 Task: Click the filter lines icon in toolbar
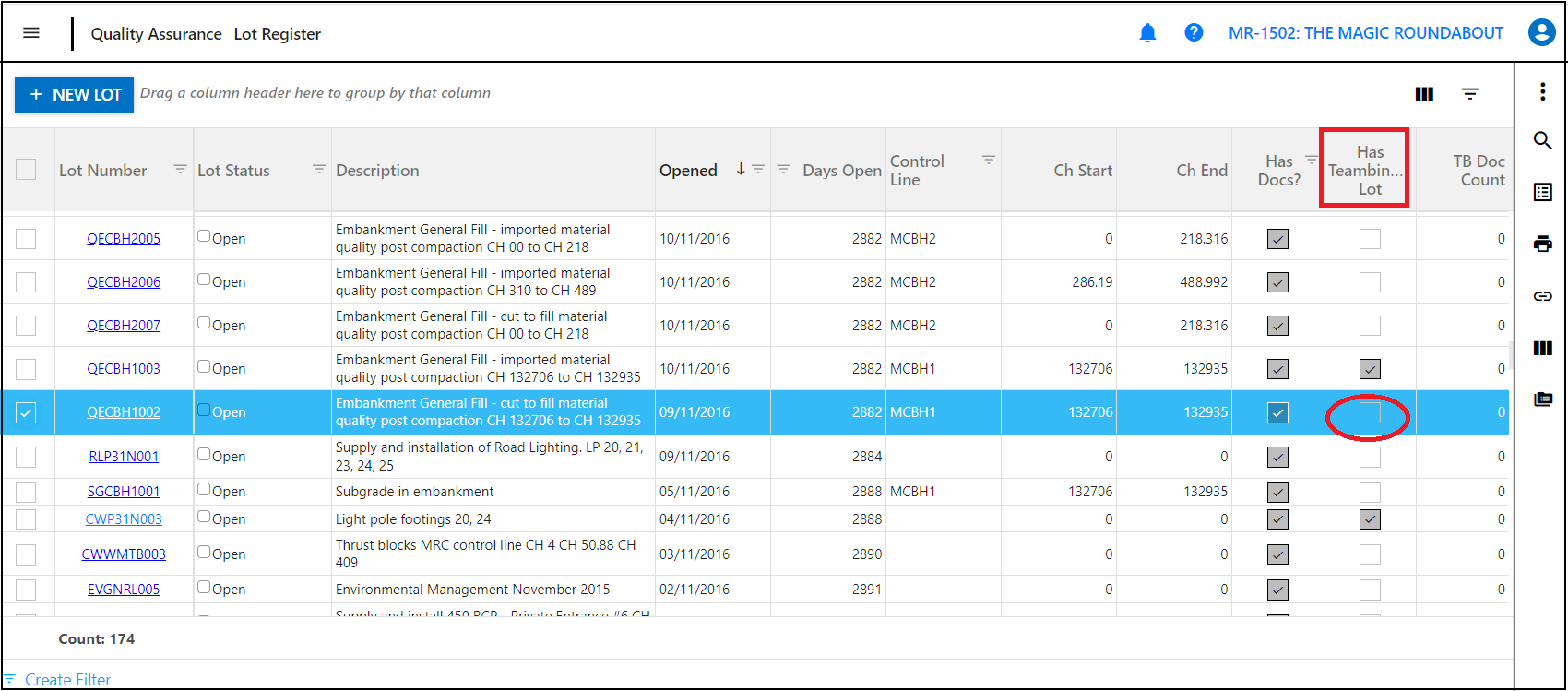[1470, 94]
